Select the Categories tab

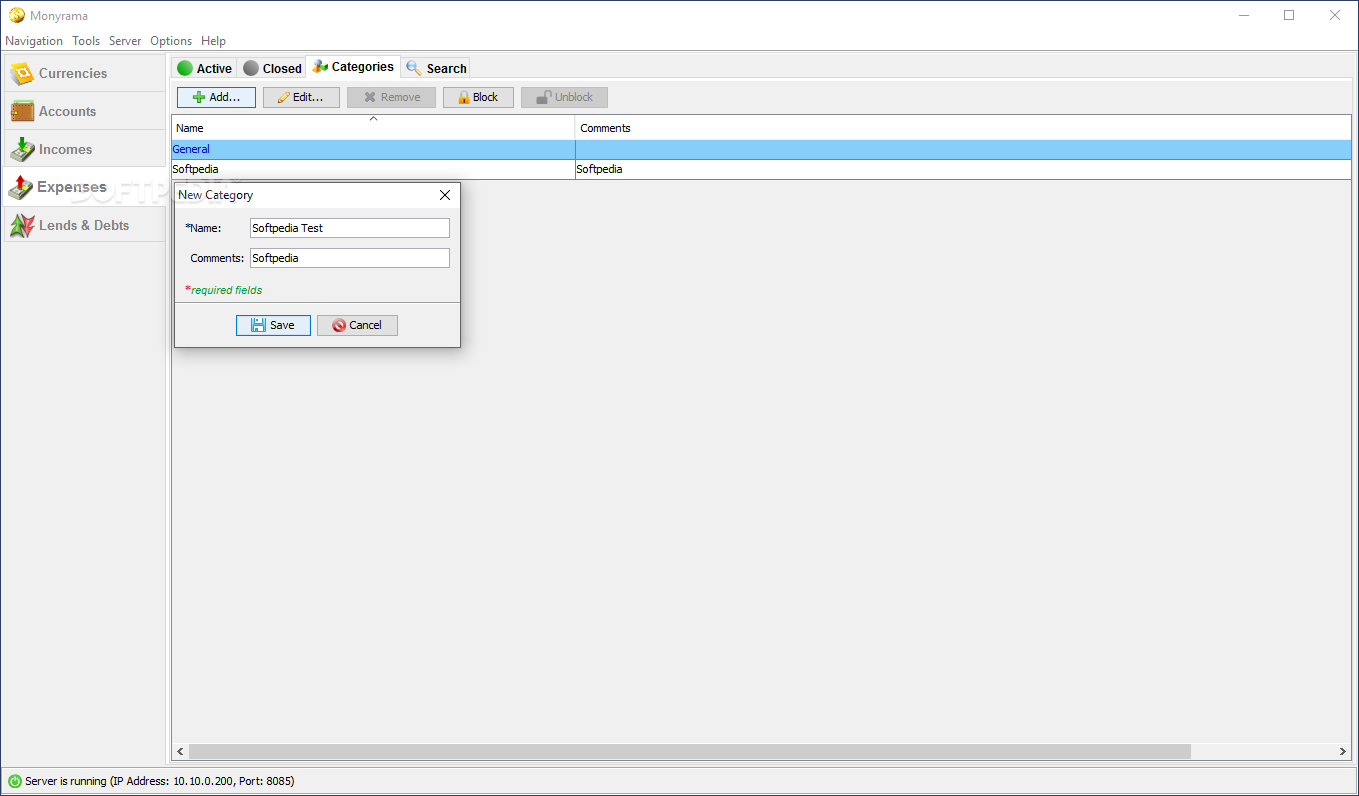[x=353, y=67]
